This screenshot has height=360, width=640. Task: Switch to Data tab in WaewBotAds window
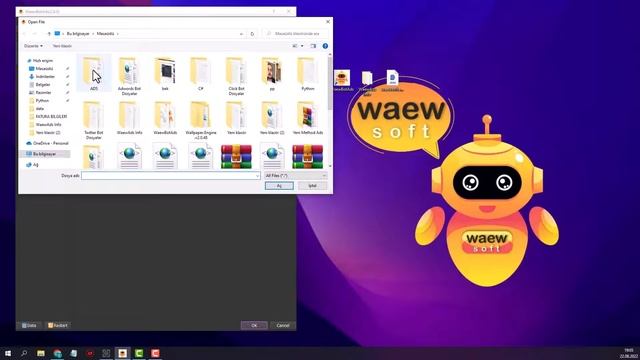[29, 325]
